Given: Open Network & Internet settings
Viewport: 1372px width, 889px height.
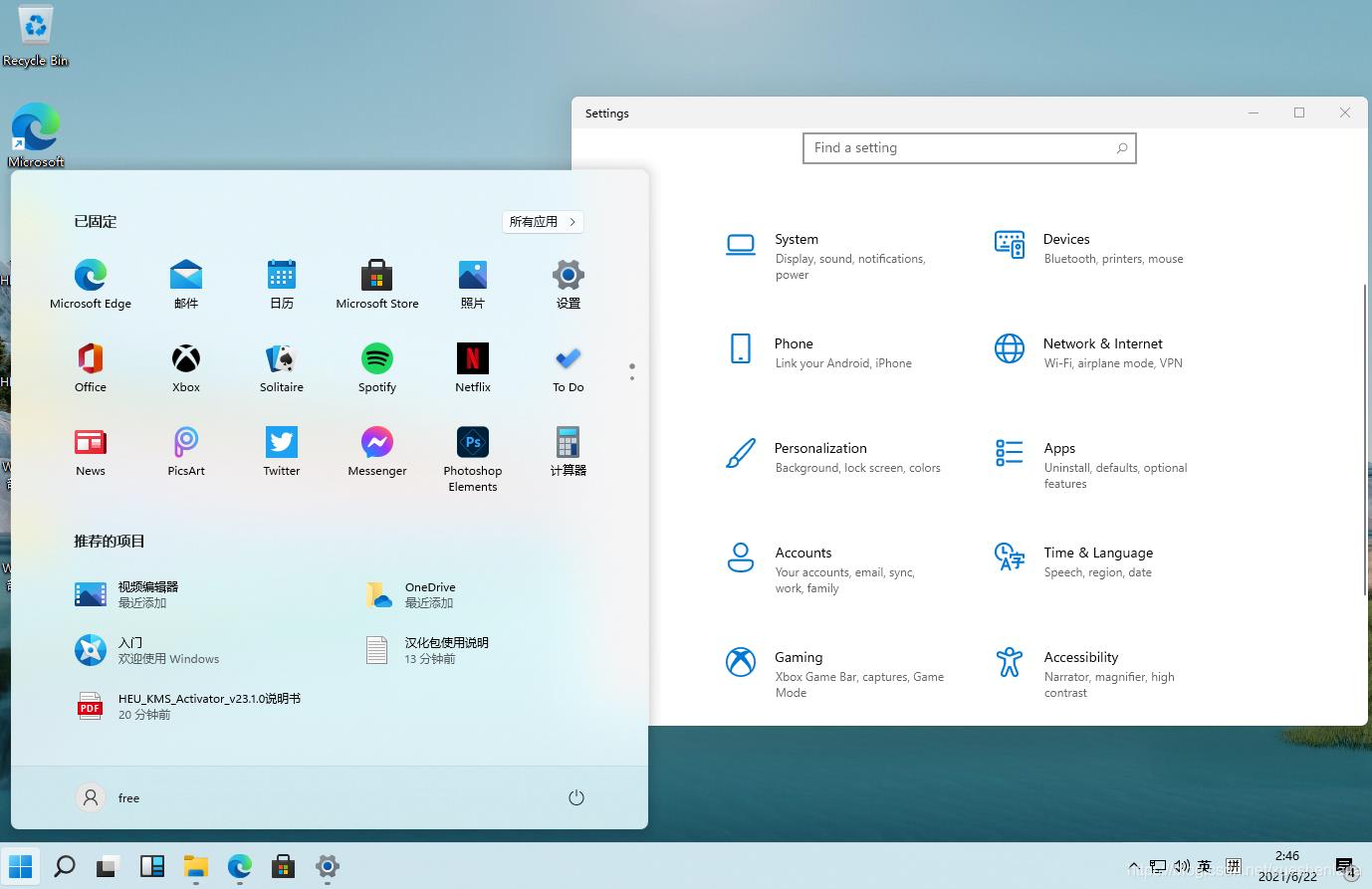Looking at the screenshot, I should (x=1088, y=352).
